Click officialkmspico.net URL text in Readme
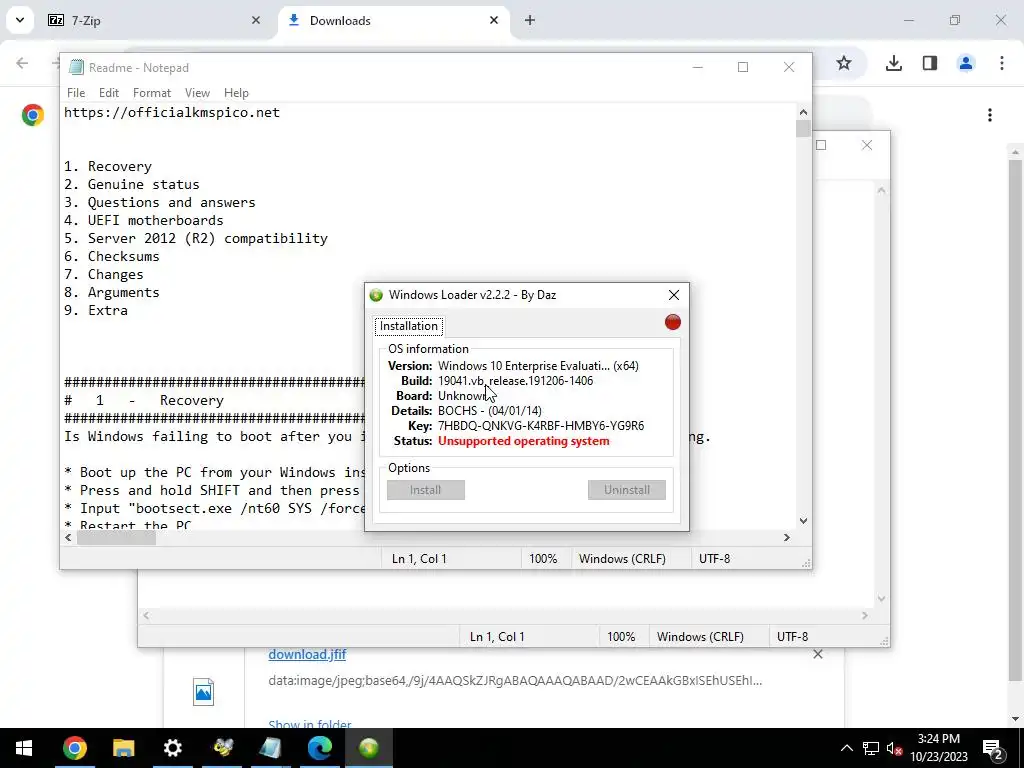Viewport: 1024px width, 768px height. pos(172,112)
